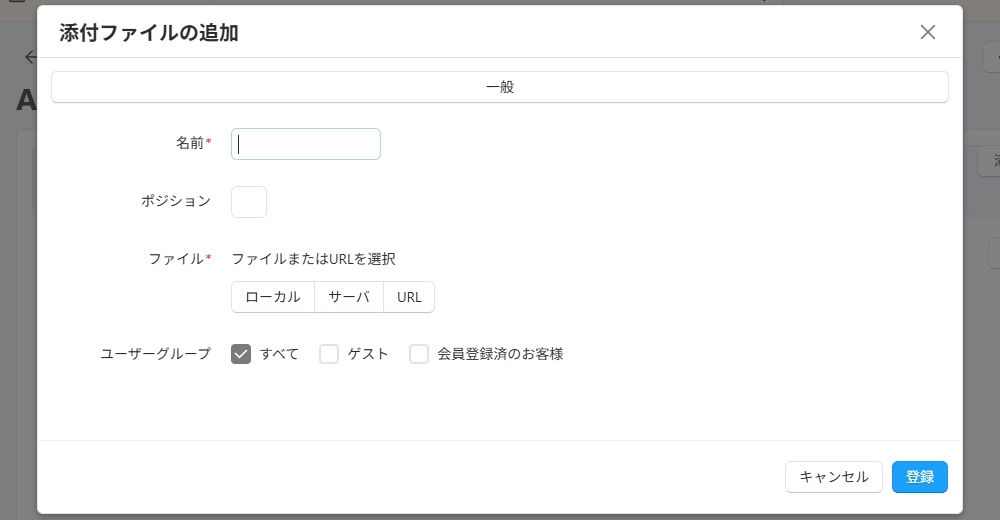Click the 添付ファイルの追加 dialog title

[149, 33]
